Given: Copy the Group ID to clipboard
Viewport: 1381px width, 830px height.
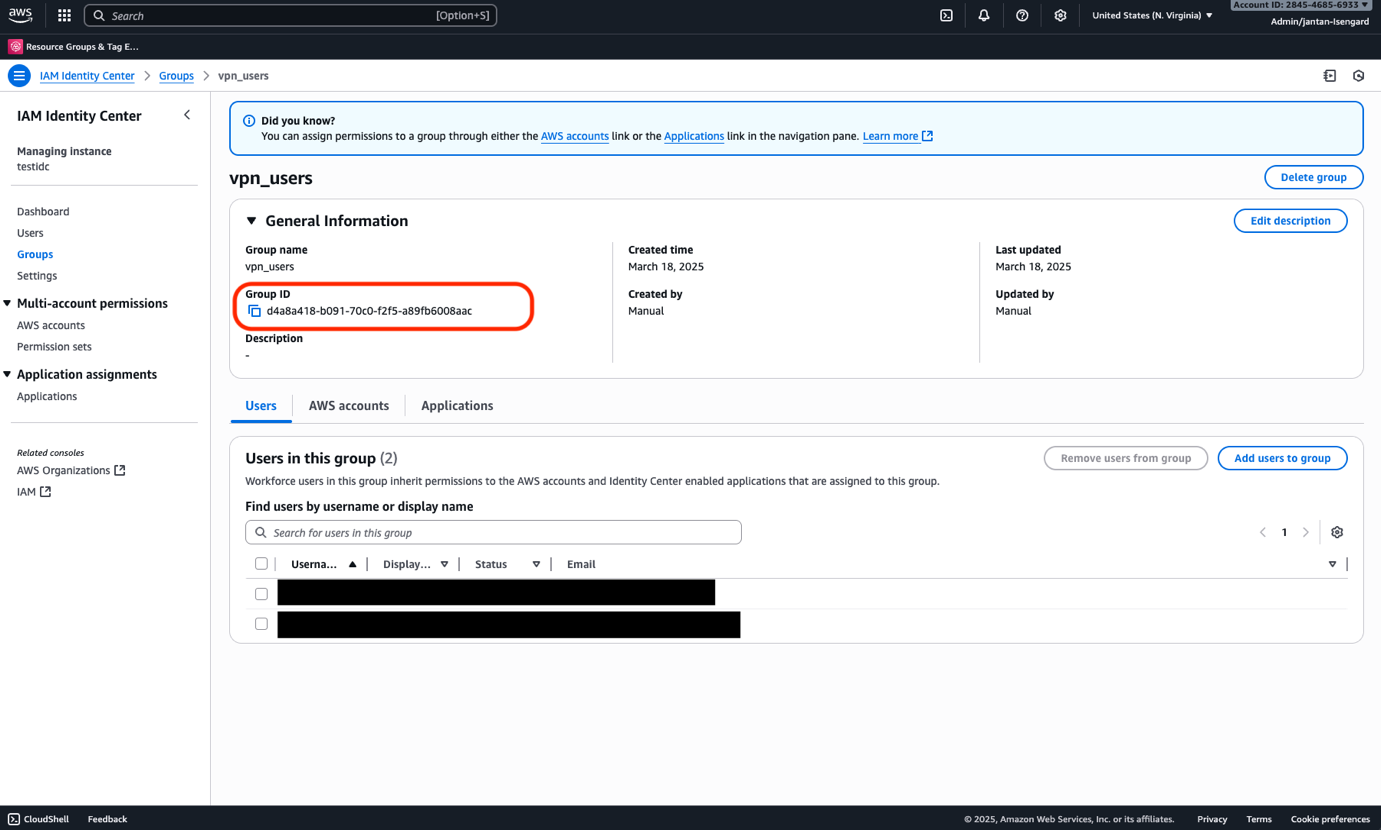Looking at the screenshot, I should coord(254,311).
